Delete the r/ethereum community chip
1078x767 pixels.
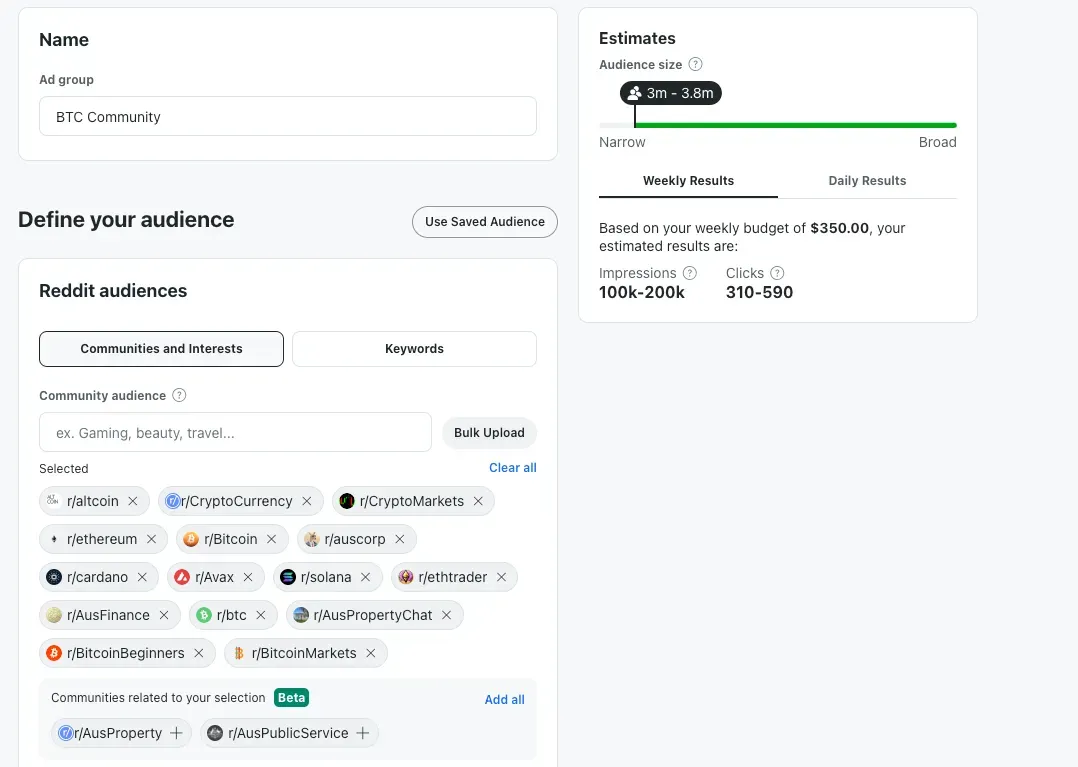coord(151,539)
